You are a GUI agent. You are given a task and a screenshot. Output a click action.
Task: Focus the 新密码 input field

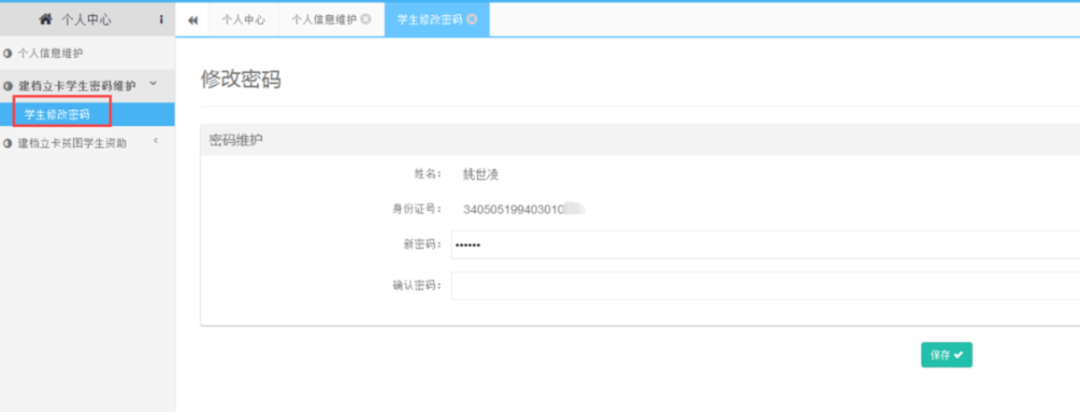(x=760, y=245)
